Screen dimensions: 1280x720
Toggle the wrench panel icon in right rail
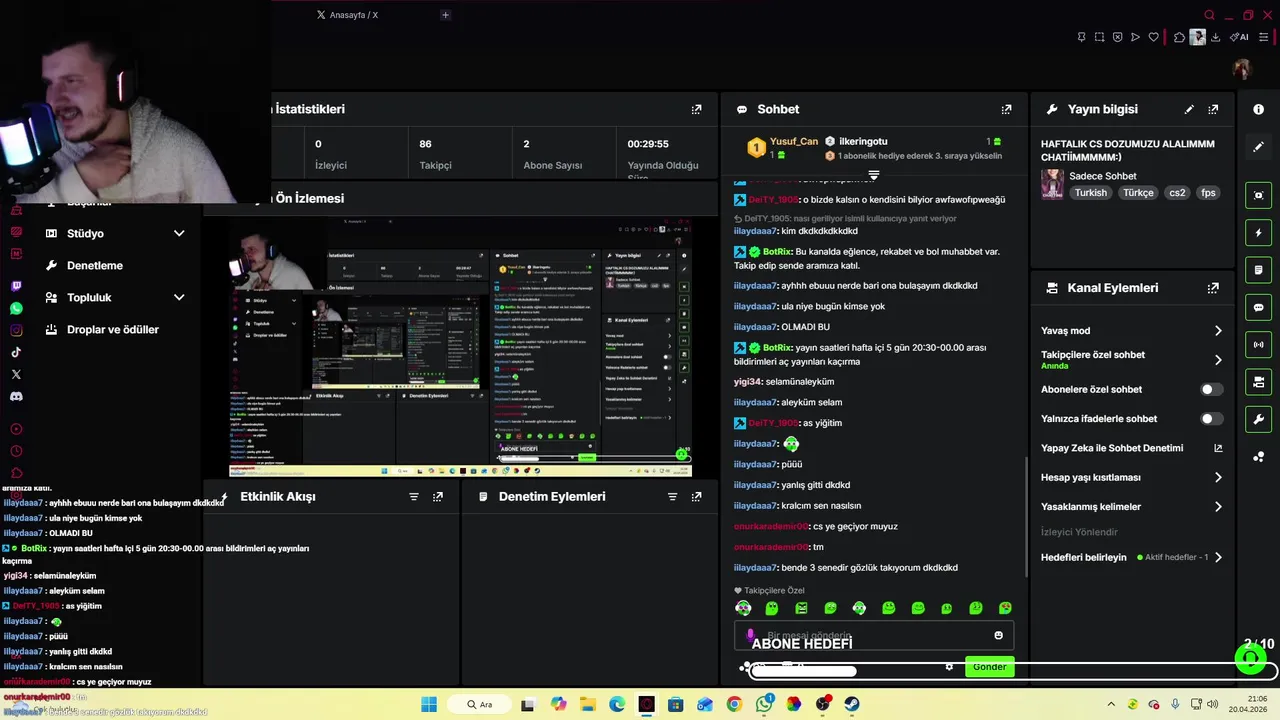pos(1258,419)
